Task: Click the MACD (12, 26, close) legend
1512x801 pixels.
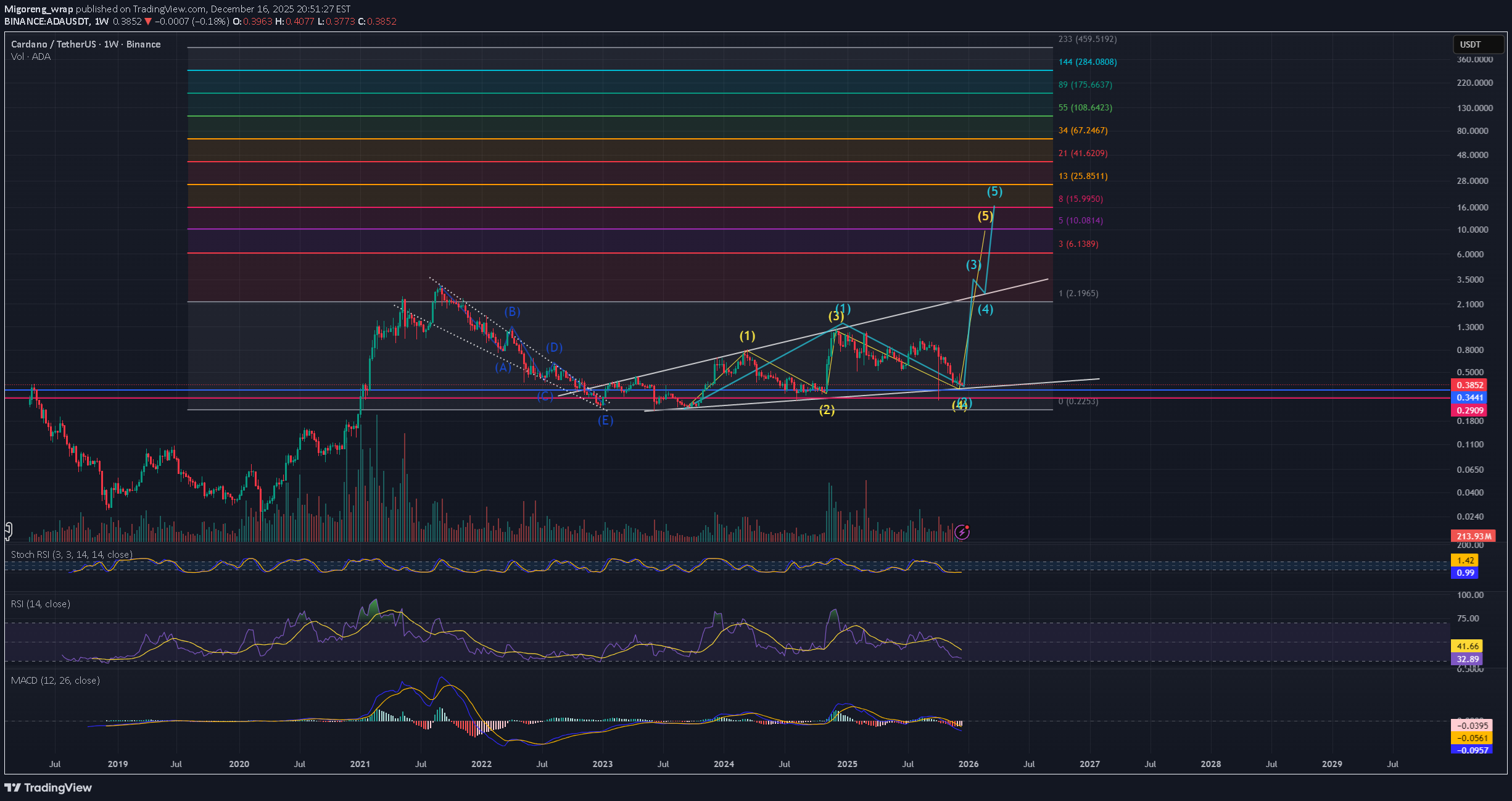Action: point(56,681)
